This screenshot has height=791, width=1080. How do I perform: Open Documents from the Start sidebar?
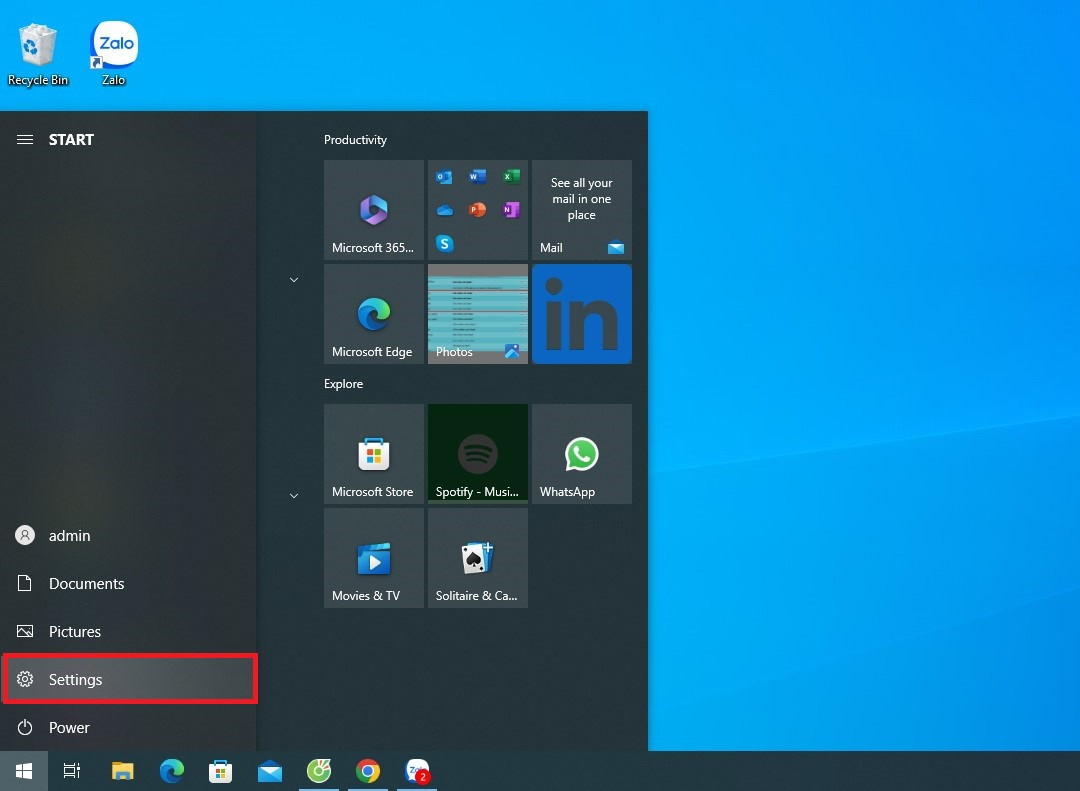[129, 584]
